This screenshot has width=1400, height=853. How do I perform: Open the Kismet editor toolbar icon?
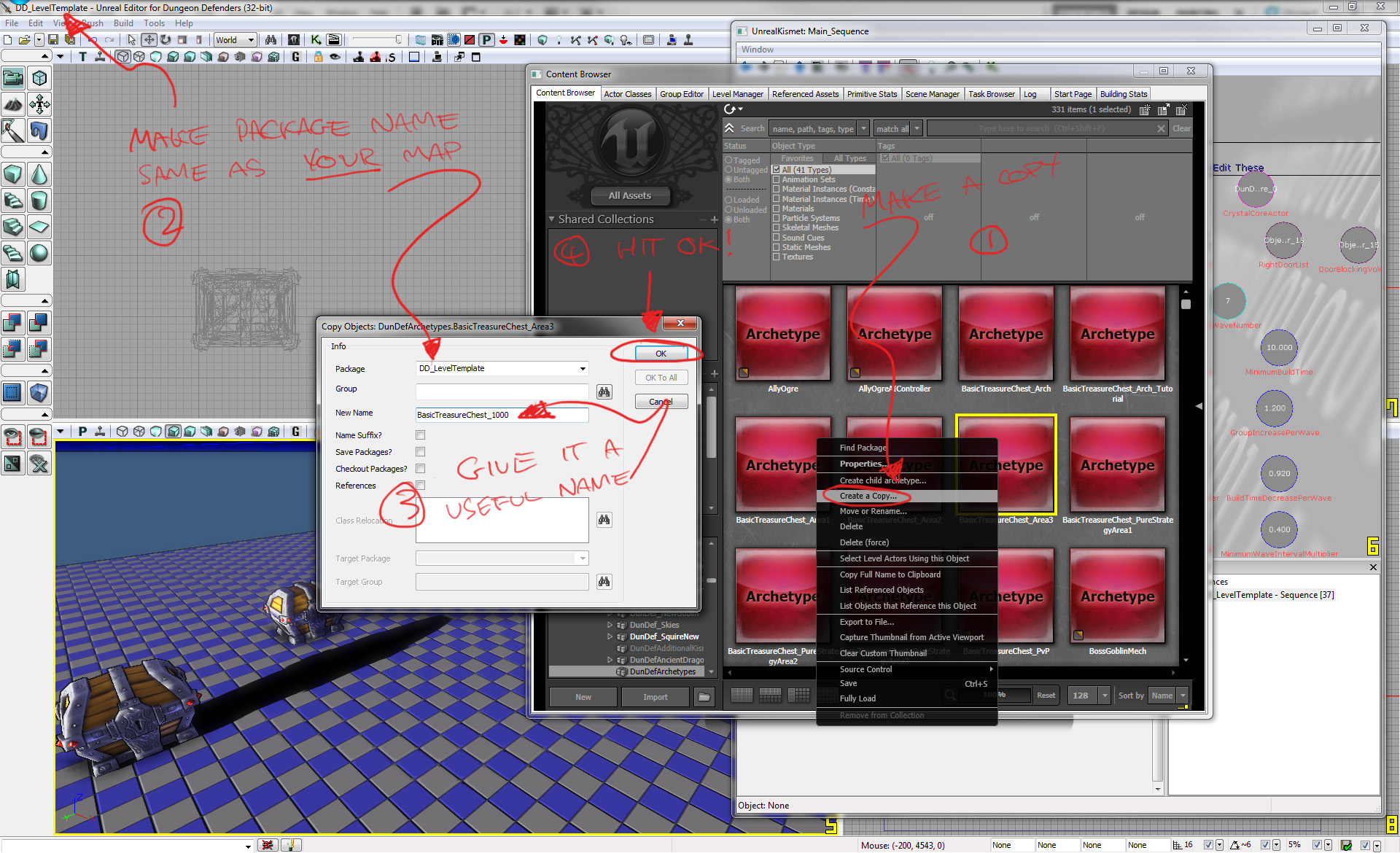[316, 40]
